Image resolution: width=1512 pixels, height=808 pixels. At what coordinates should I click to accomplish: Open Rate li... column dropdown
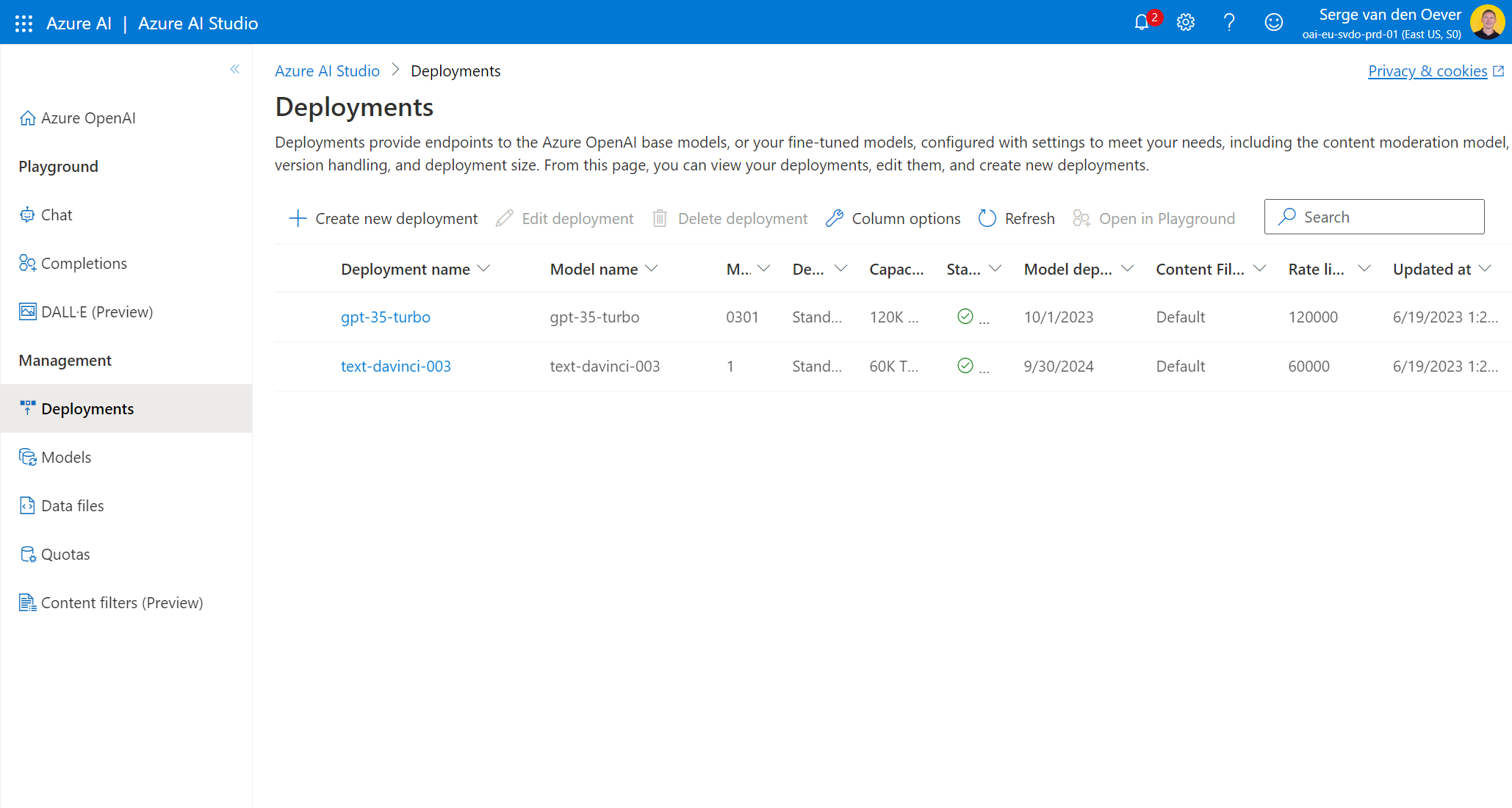pyautogui.click(x=1364, y=269)
